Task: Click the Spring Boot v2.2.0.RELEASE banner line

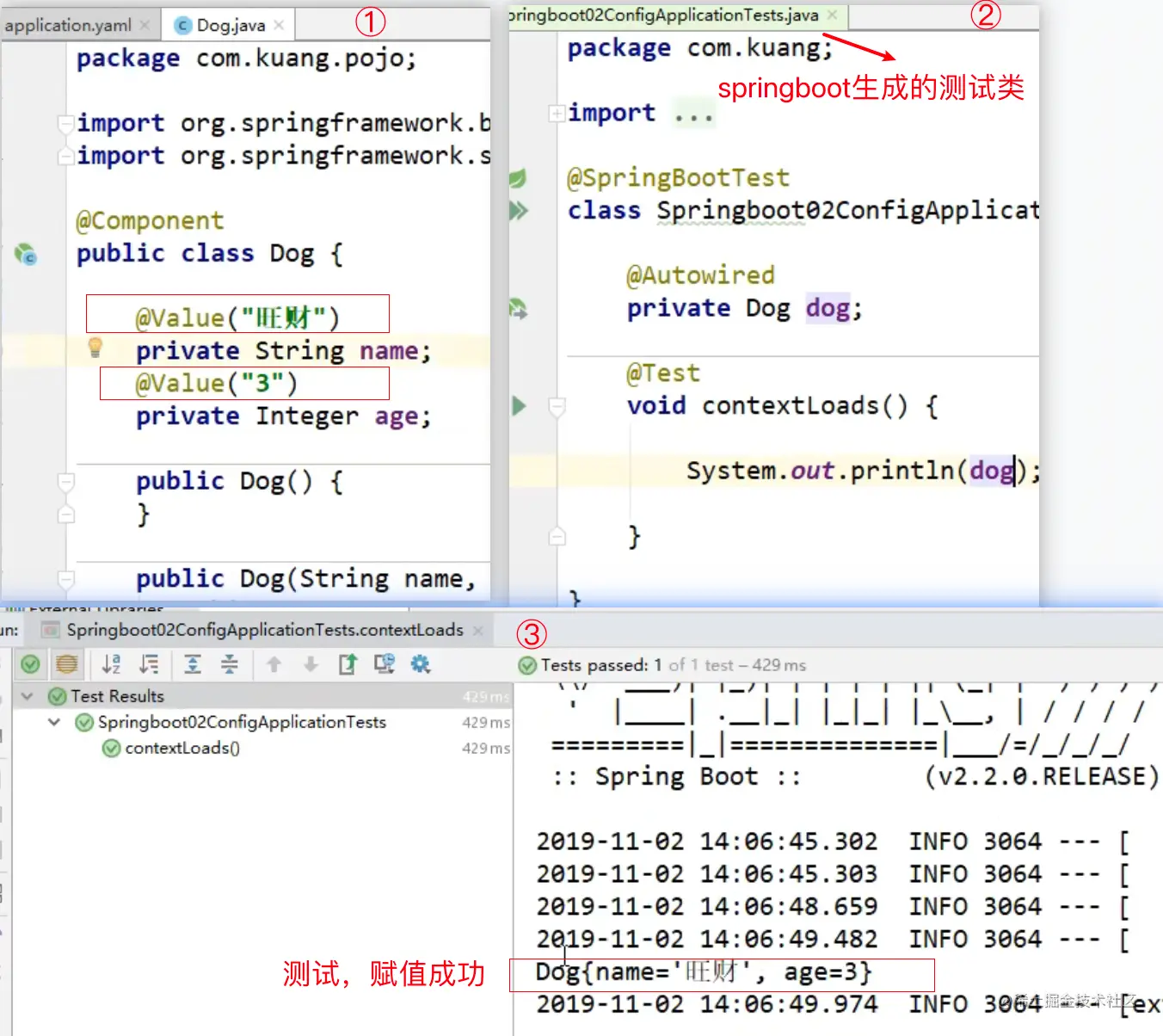Action: [x=855, y=777]
